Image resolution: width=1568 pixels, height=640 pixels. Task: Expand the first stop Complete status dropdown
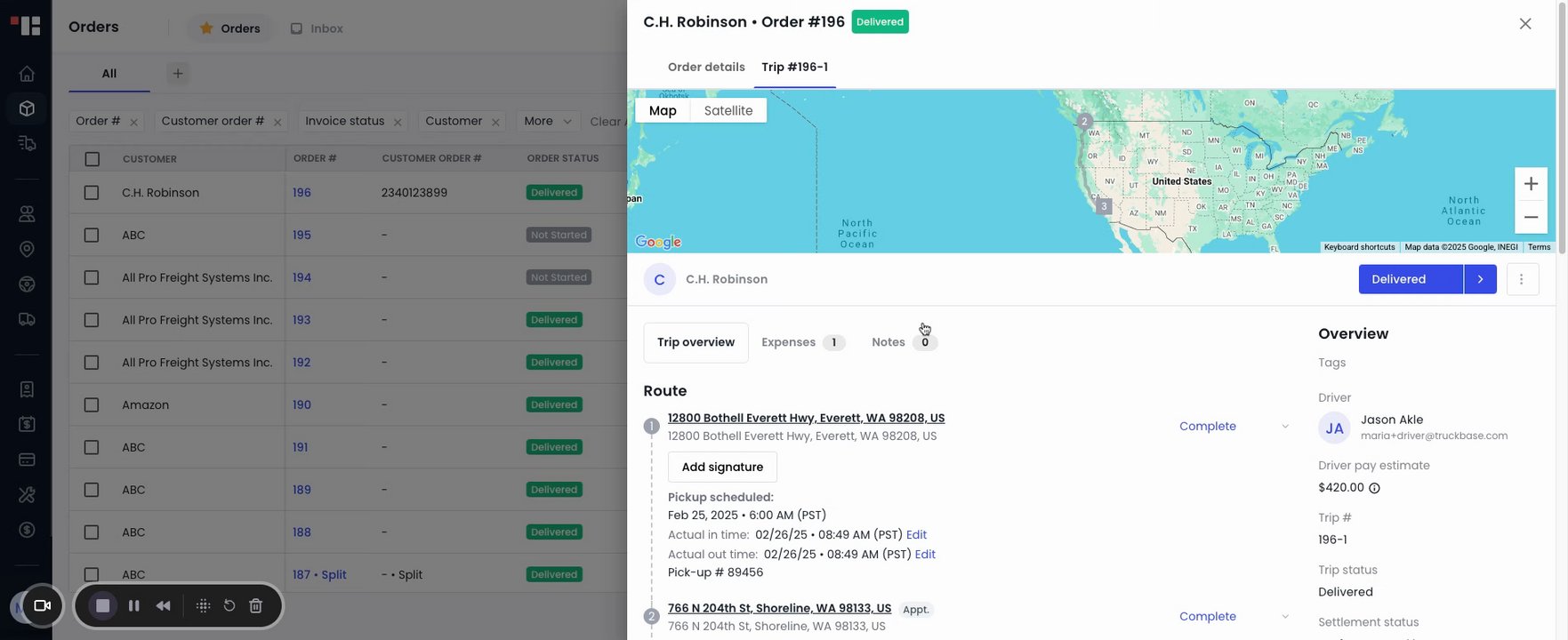point(1234,427)
